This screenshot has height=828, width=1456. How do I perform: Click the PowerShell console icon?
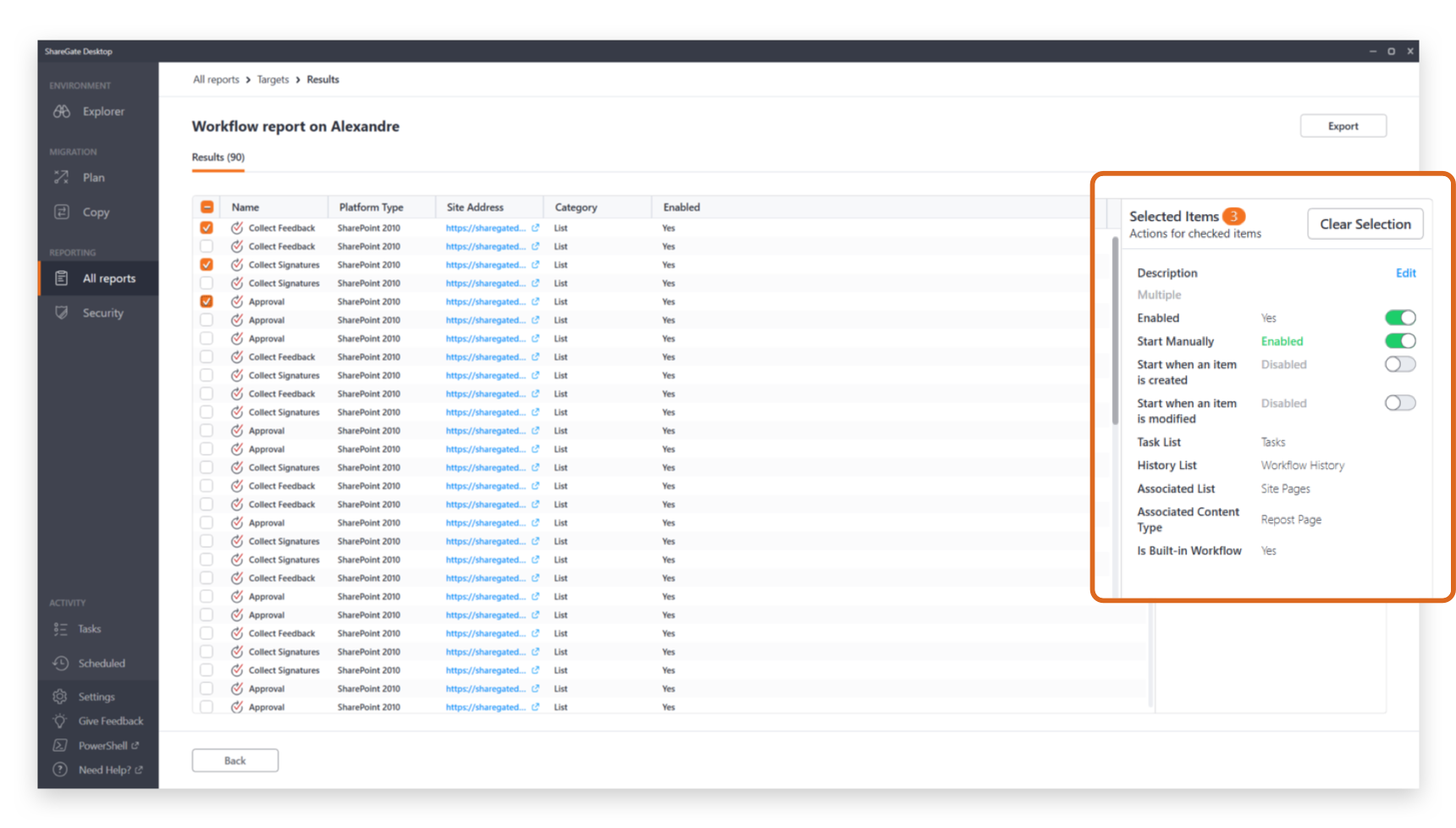tap(60, 746)
